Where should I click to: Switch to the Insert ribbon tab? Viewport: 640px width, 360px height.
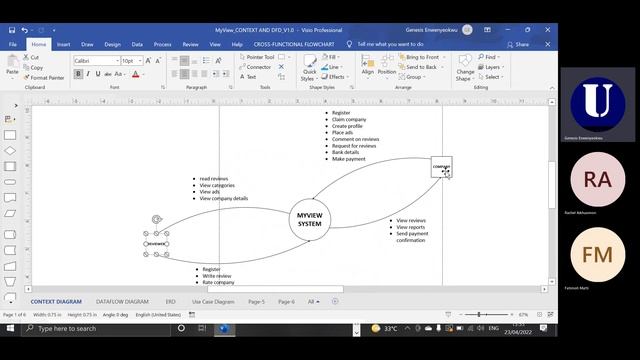63,44
